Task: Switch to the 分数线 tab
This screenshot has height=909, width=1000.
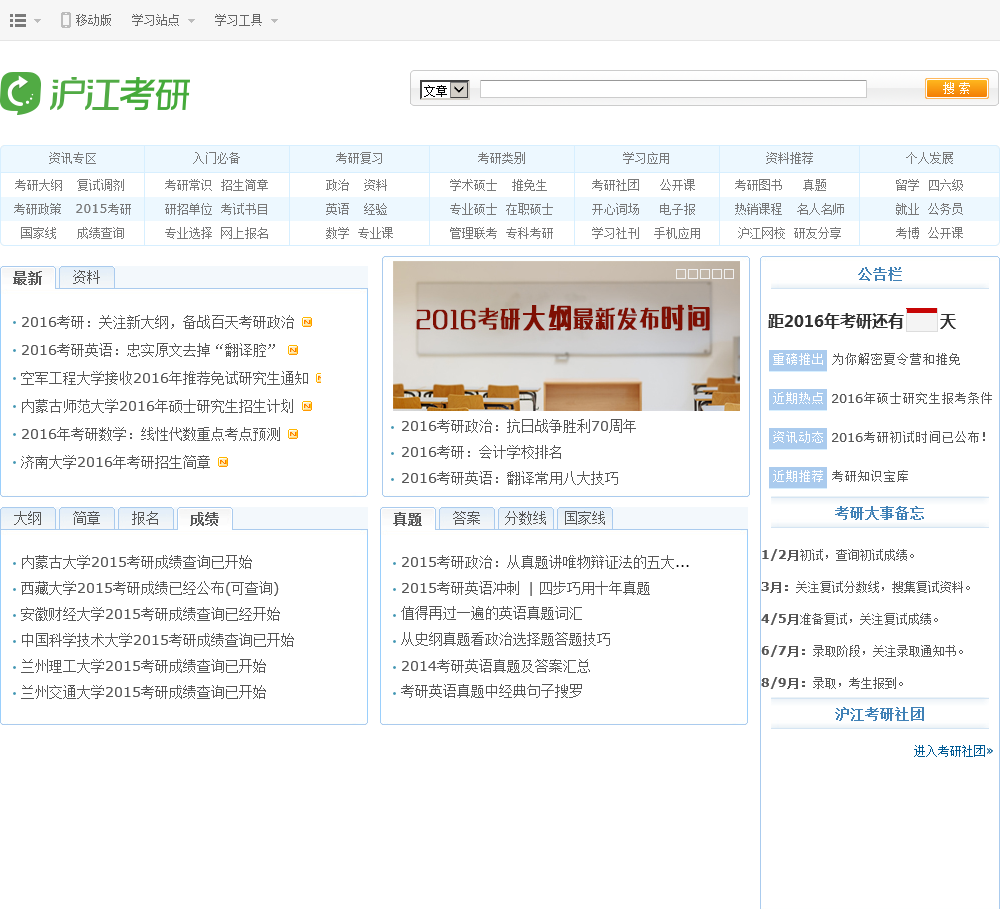Action: click(525, 518)
